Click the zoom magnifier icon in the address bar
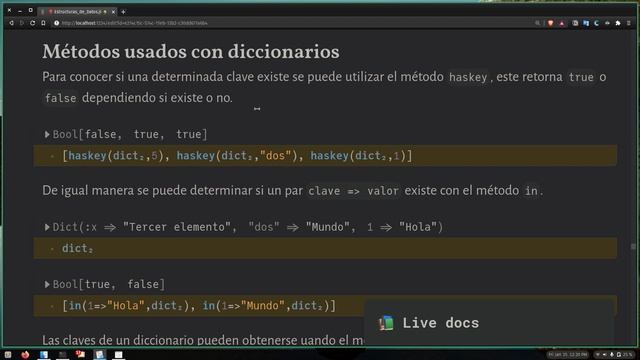 (x=538, y=23)
